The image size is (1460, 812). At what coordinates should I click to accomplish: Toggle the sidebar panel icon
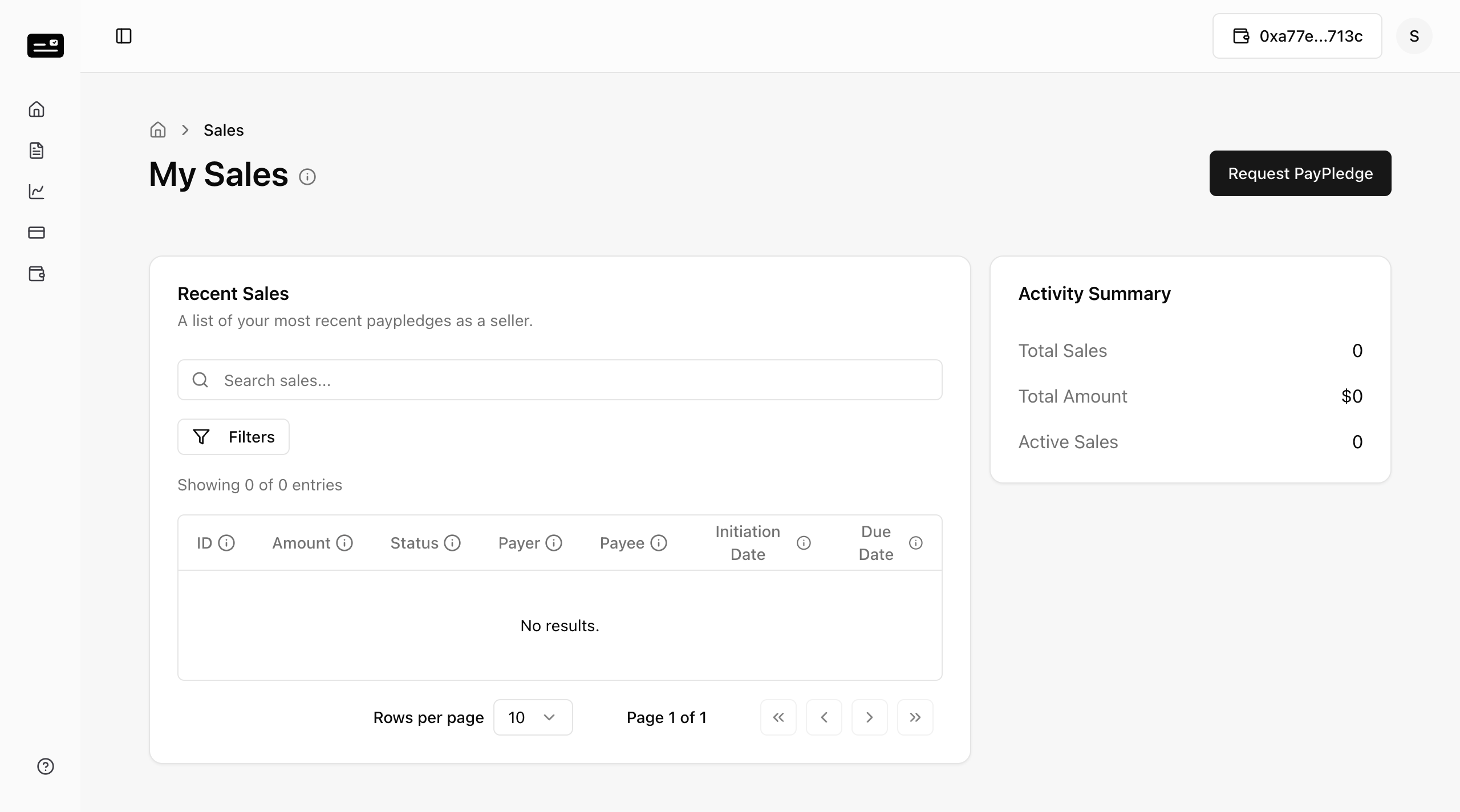pos(124,36)
